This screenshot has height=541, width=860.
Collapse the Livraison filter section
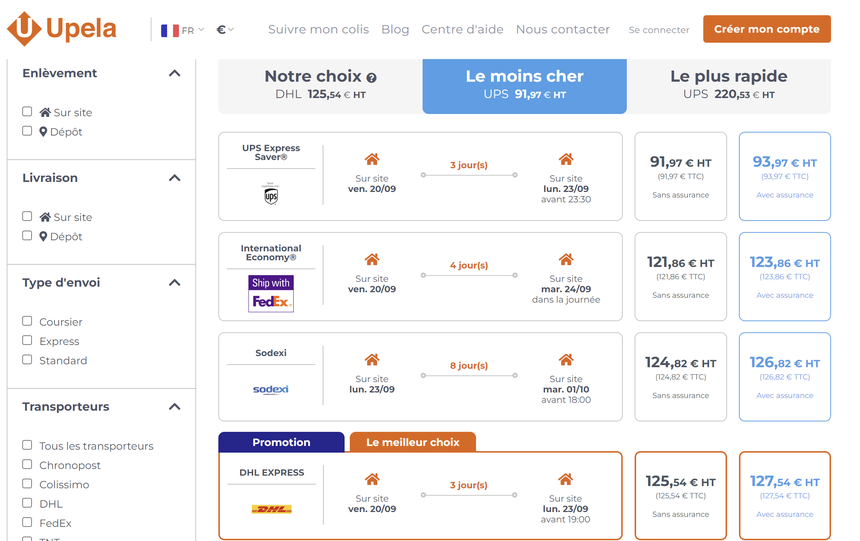174,178
